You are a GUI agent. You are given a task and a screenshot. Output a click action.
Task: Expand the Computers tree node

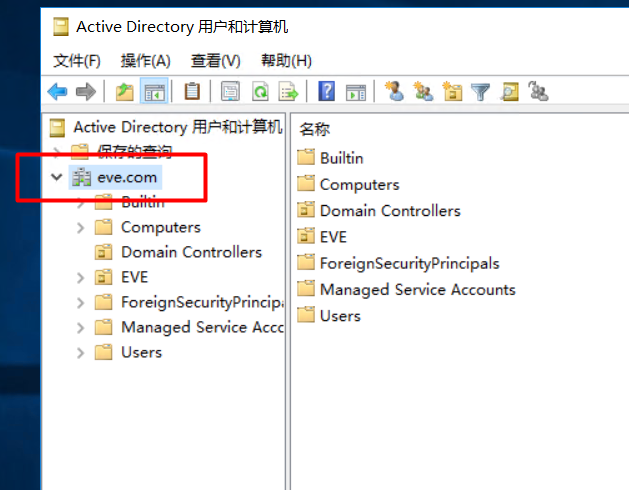[x=81, y=228]
